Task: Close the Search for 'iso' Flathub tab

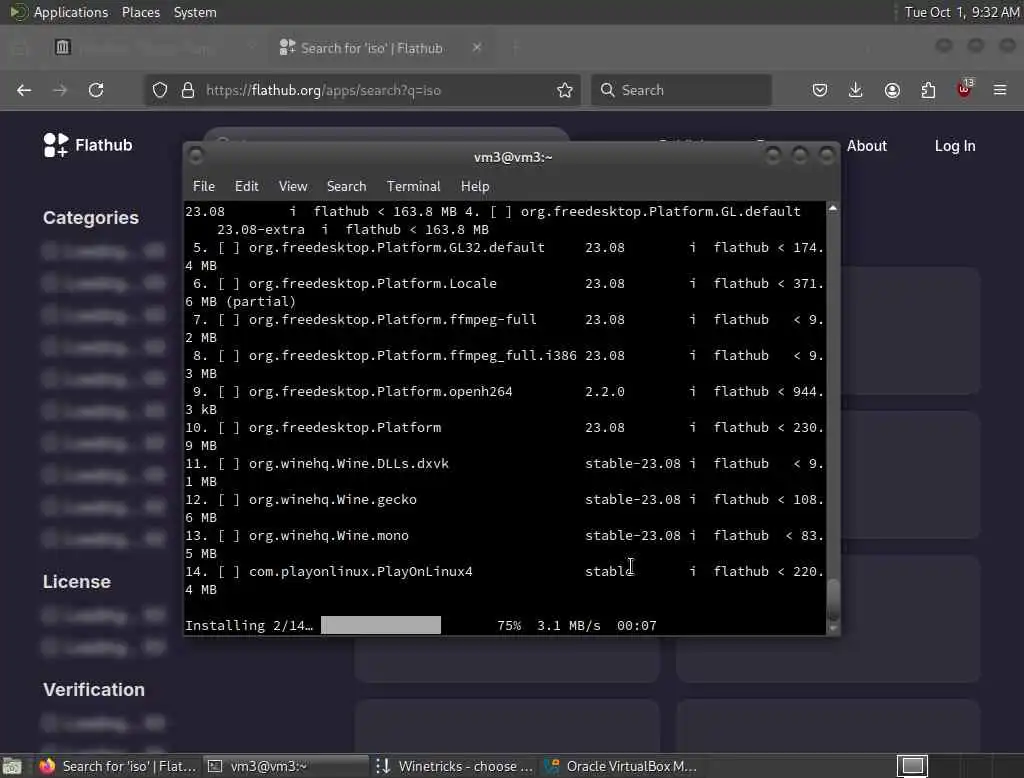Action: (477, 47)
